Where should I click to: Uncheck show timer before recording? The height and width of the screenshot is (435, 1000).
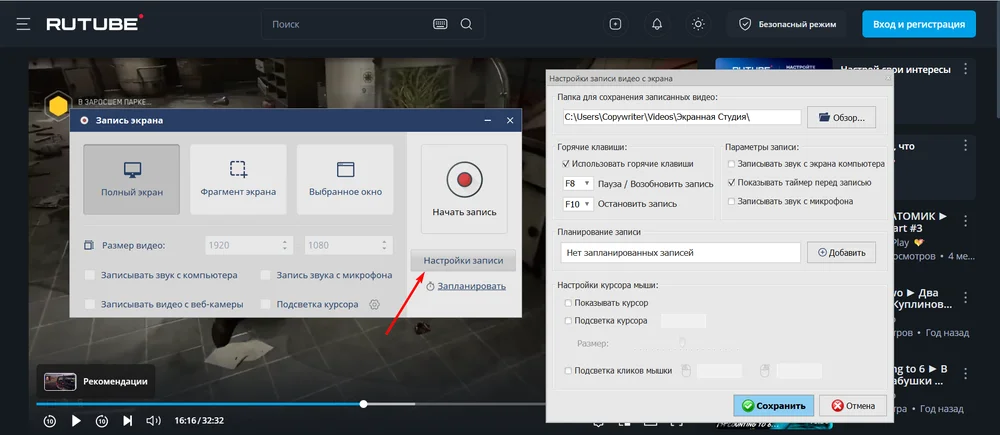point(732,183)
